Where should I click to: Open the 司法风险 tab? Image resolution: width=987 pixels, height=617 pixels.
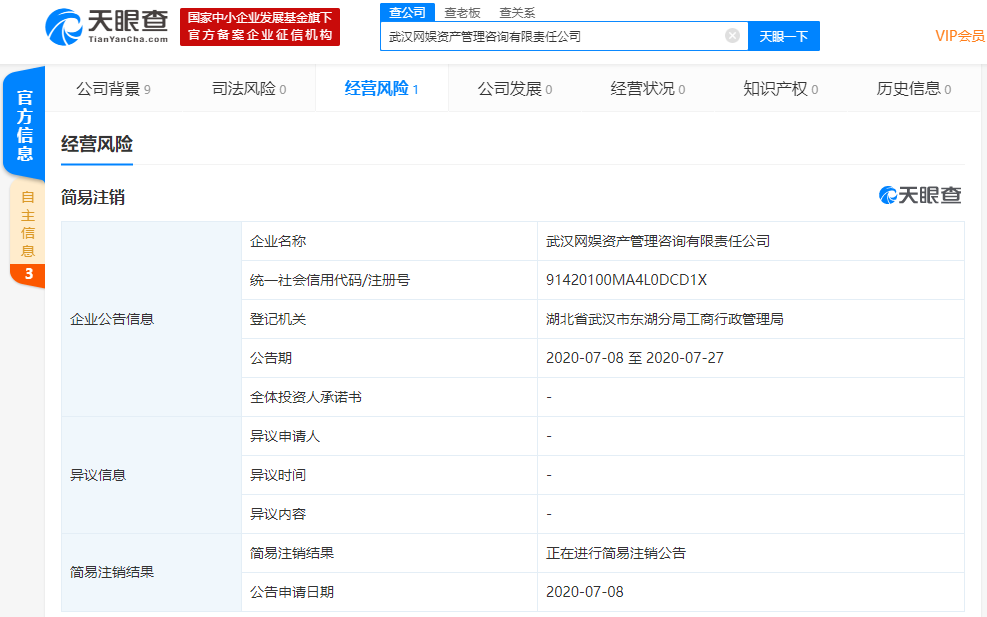tap(249, 89)
